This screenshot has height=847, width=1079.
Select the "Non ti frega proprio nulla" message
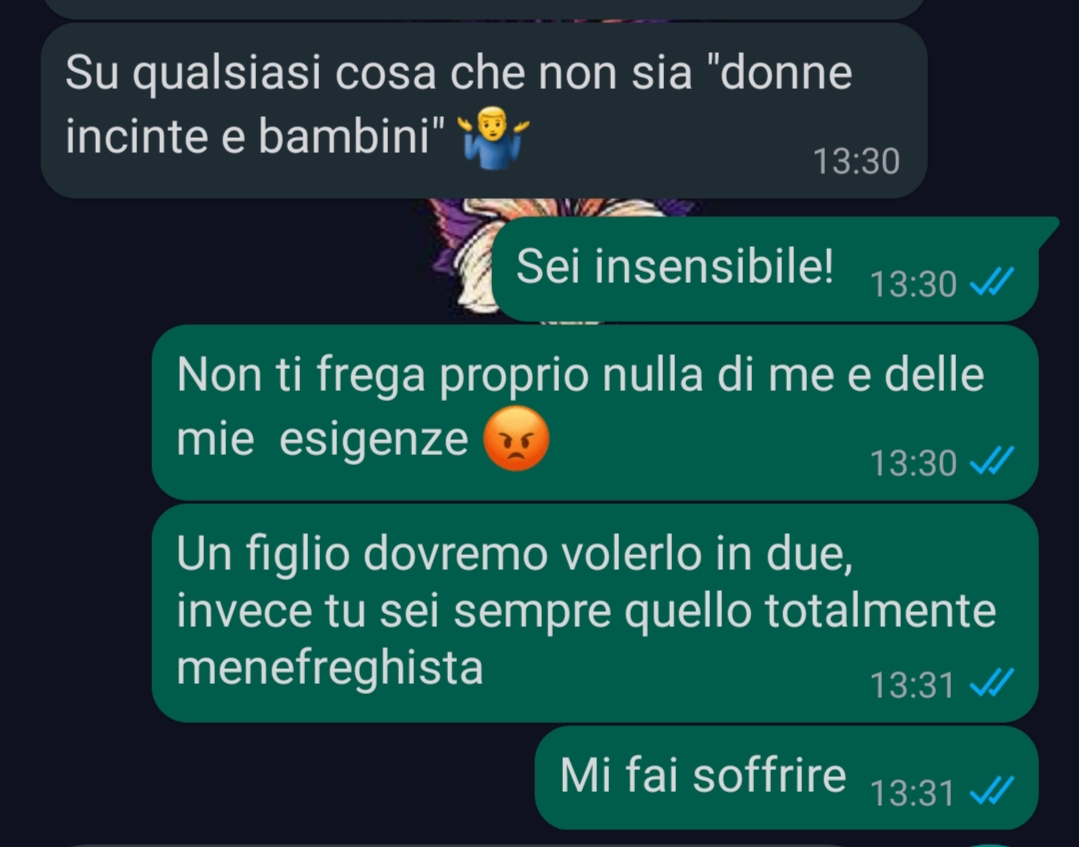pos(595,412)
